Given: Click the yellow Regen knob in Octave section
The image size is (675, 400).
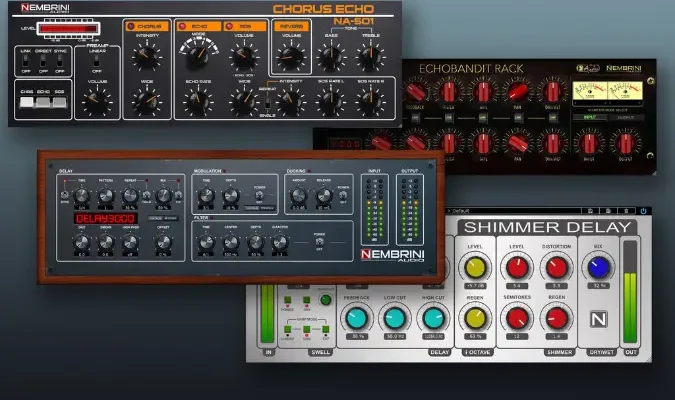Looking at the screenshot, I should click(475, 318).
